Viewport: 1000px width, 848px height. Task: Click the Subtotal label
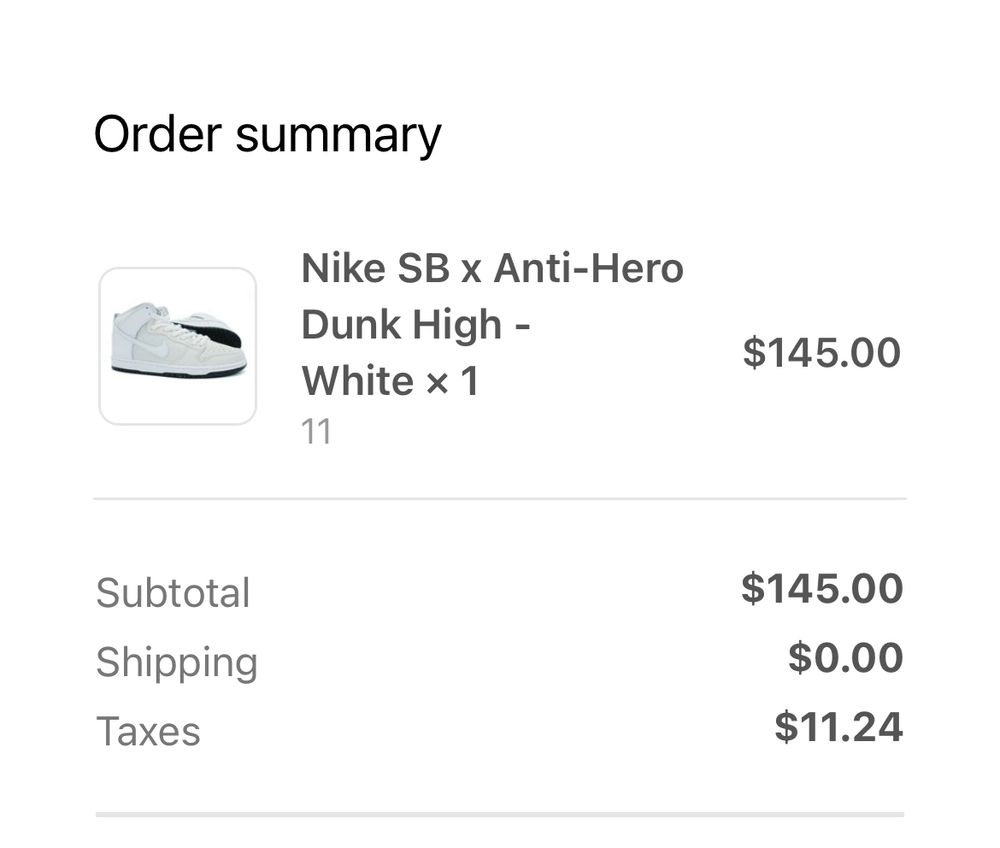pyautogui.click(x=173, y=592)
